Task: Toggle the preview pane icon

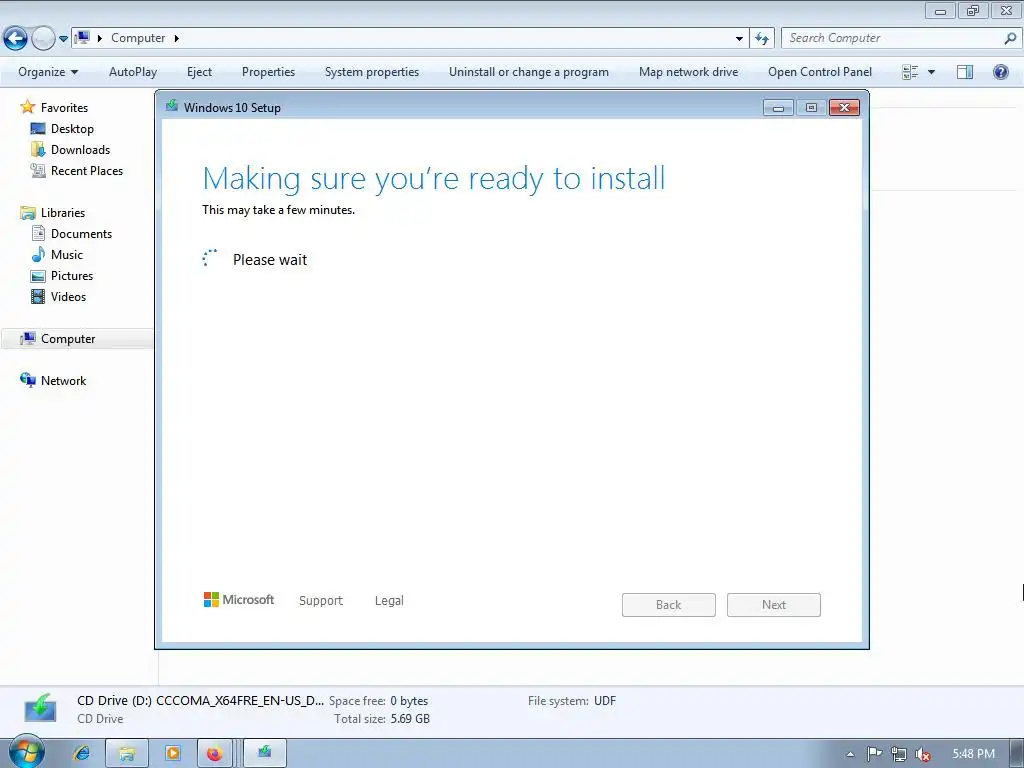Action: (965, 72)
